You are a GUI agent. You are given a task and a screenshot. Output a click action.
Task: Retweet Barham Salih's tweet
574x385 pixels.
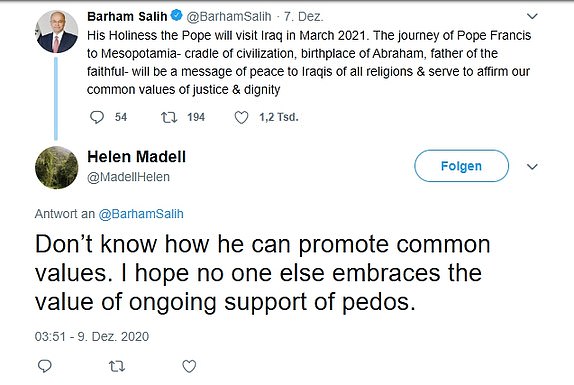tap(169, 117)
